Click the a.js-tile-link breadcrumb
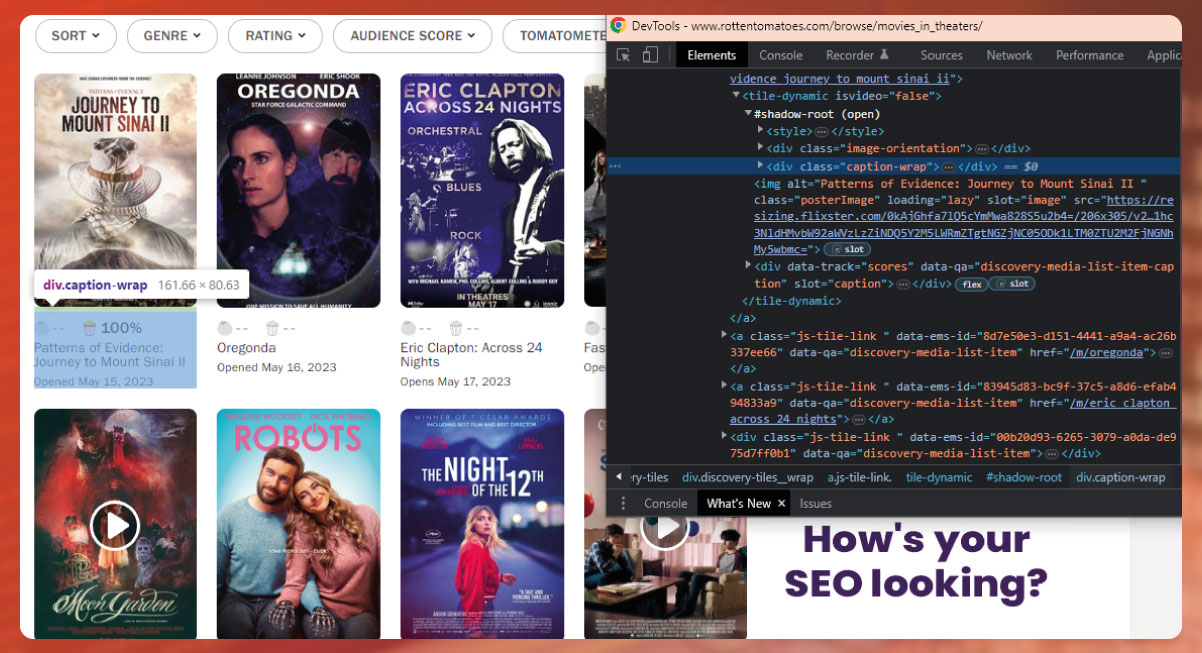Viewport: 1202px width, 653px height. coord(859,477)
